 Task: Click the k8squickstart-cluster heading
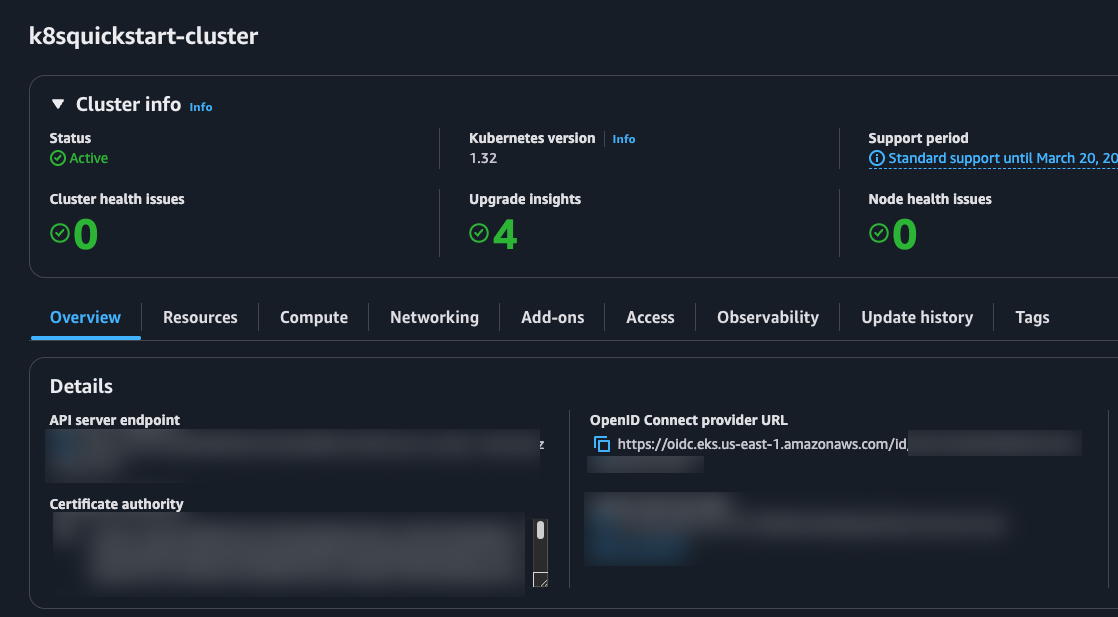pyautogui.click(x=143, y=36)
